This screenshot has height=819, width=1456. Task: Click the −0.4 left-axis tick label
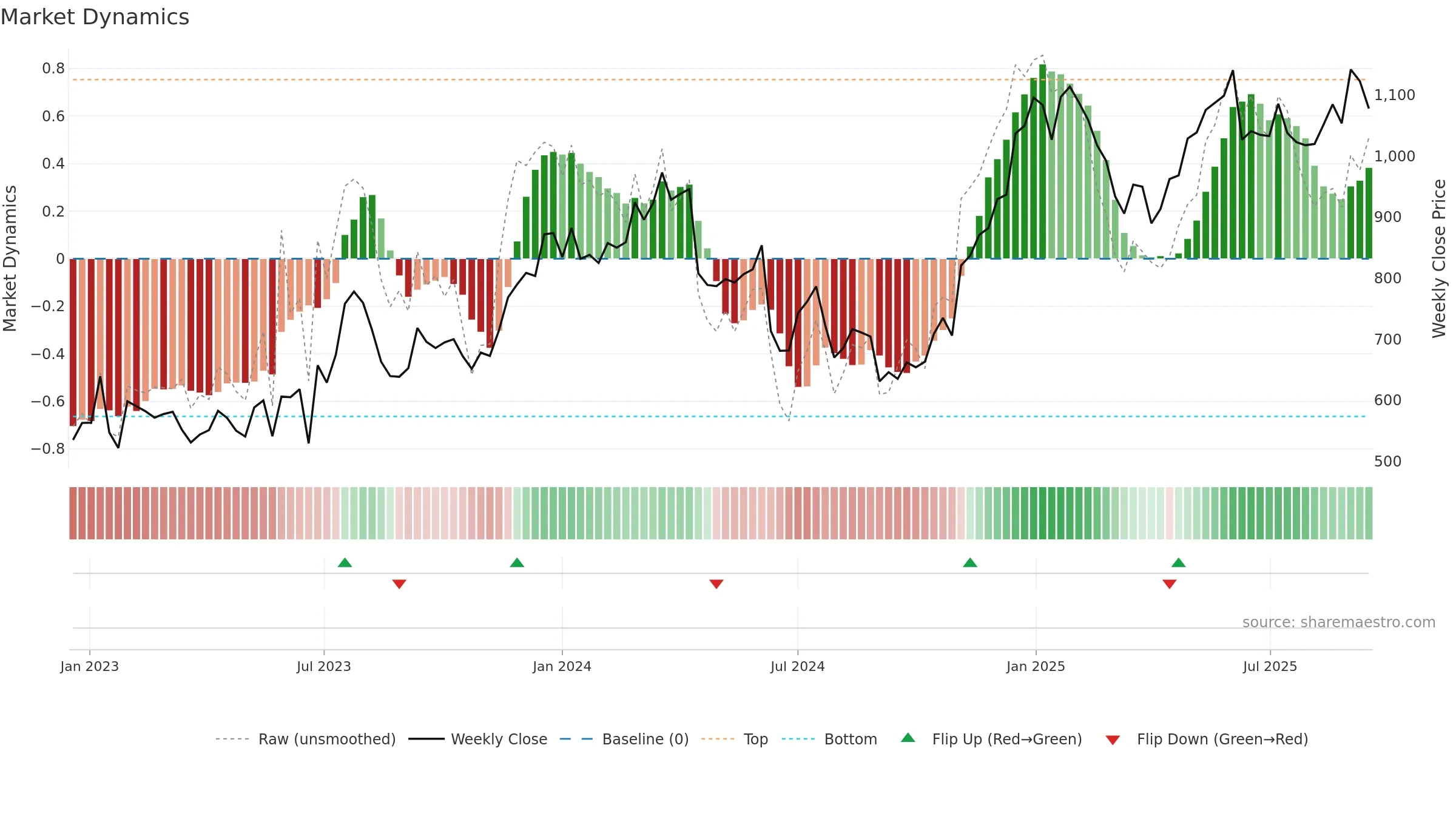coord(48,354)
